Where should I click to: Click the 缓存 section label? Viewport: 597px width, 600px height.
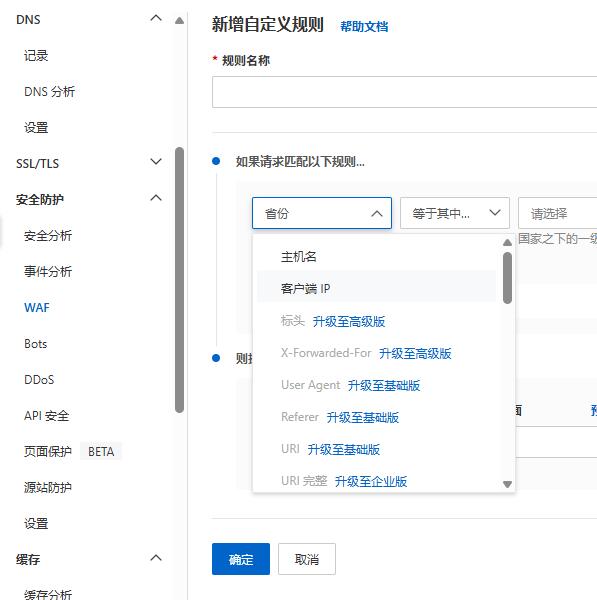(28, 560)
